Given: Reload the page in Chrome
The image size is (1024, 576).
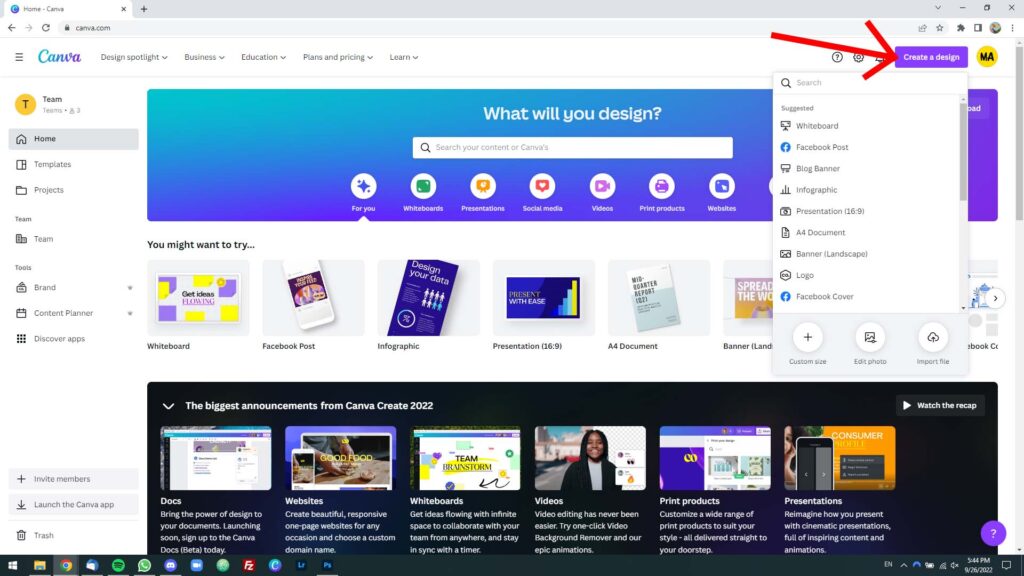Looking at the screenshot, I should (46, 27).
